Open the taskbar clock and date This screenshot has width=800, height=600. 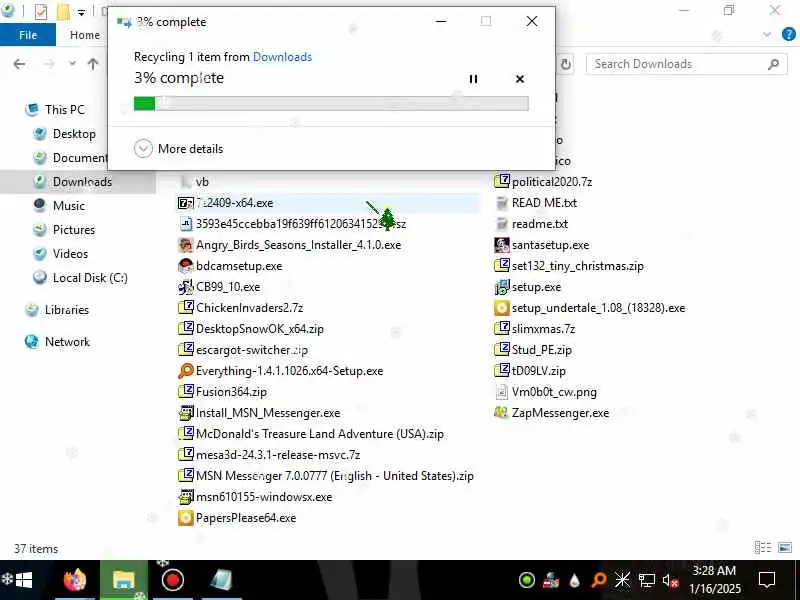(714, 580)
